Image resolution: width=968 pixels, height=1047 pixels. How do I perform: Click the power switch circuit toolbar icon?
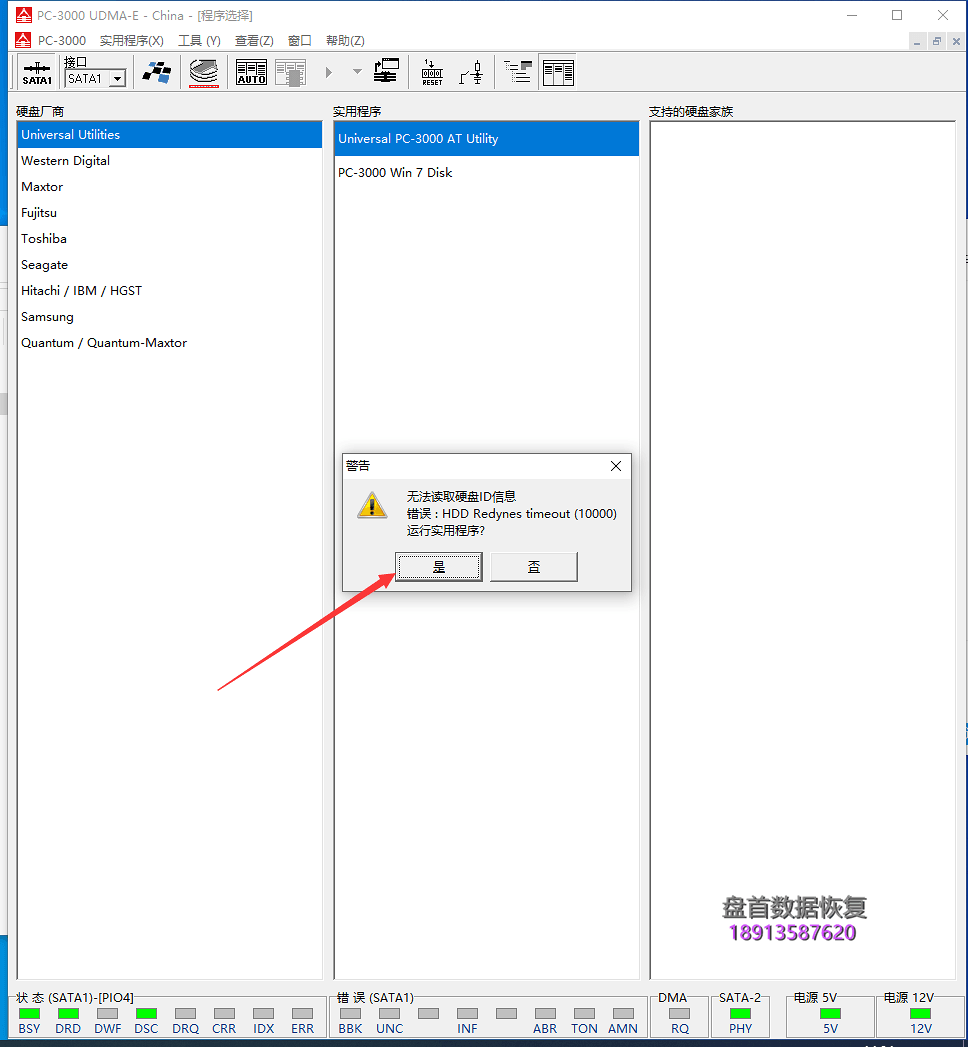point(471,72)
